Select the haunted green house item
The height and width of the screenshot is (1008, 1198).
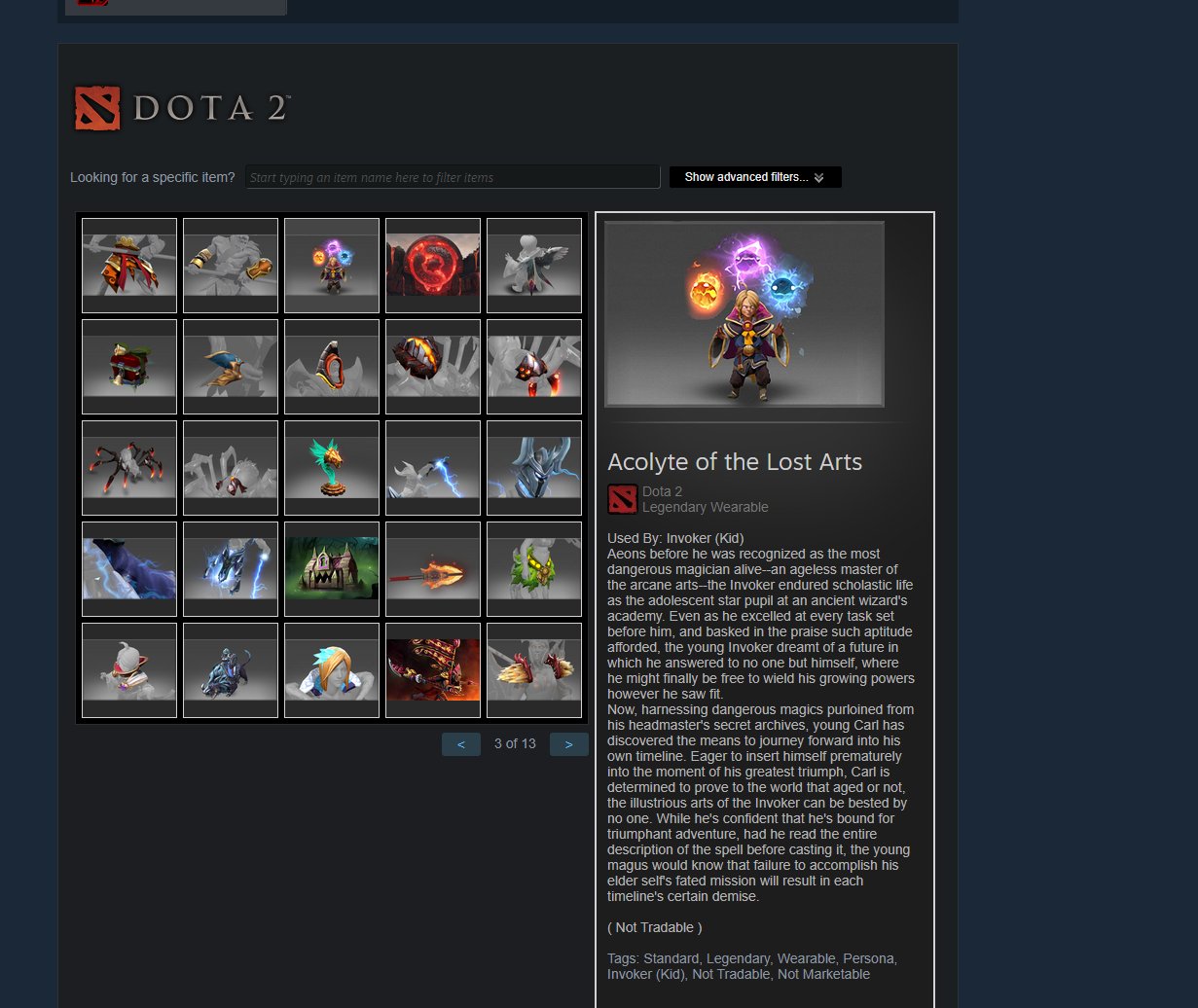(332, 569)
